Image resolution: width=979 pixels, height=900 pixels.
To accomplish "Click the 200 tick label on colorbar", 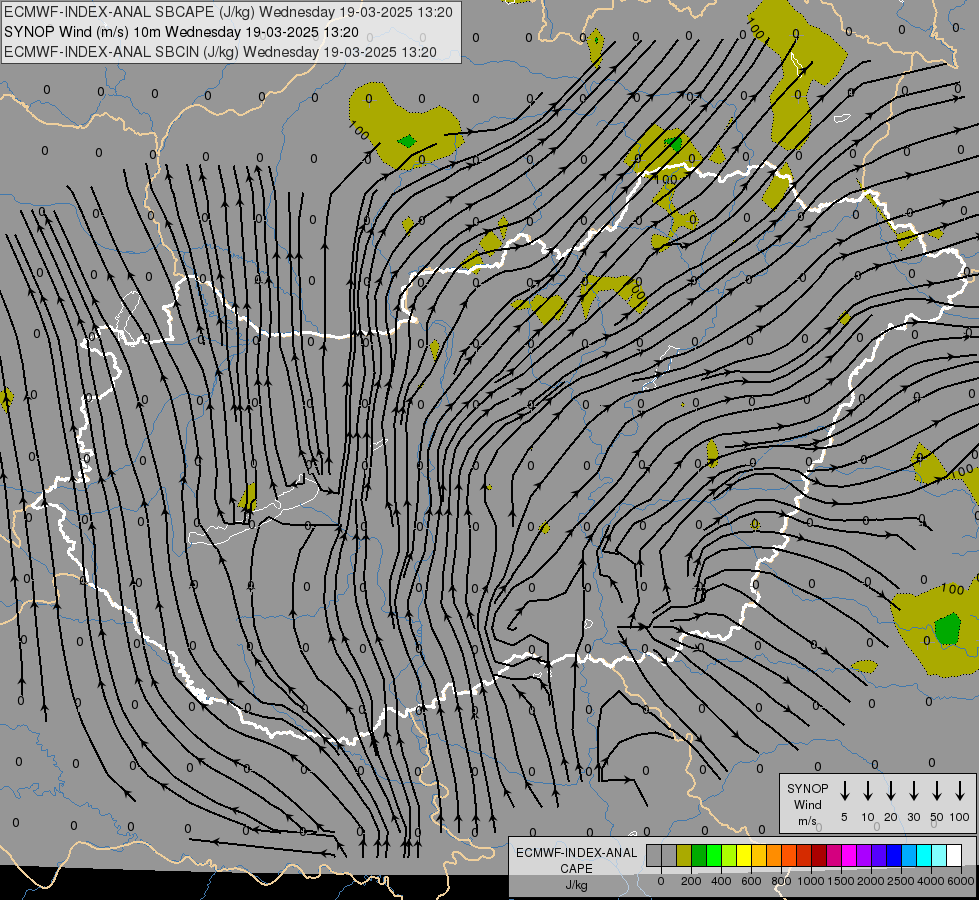I will [x=691, y=881].
